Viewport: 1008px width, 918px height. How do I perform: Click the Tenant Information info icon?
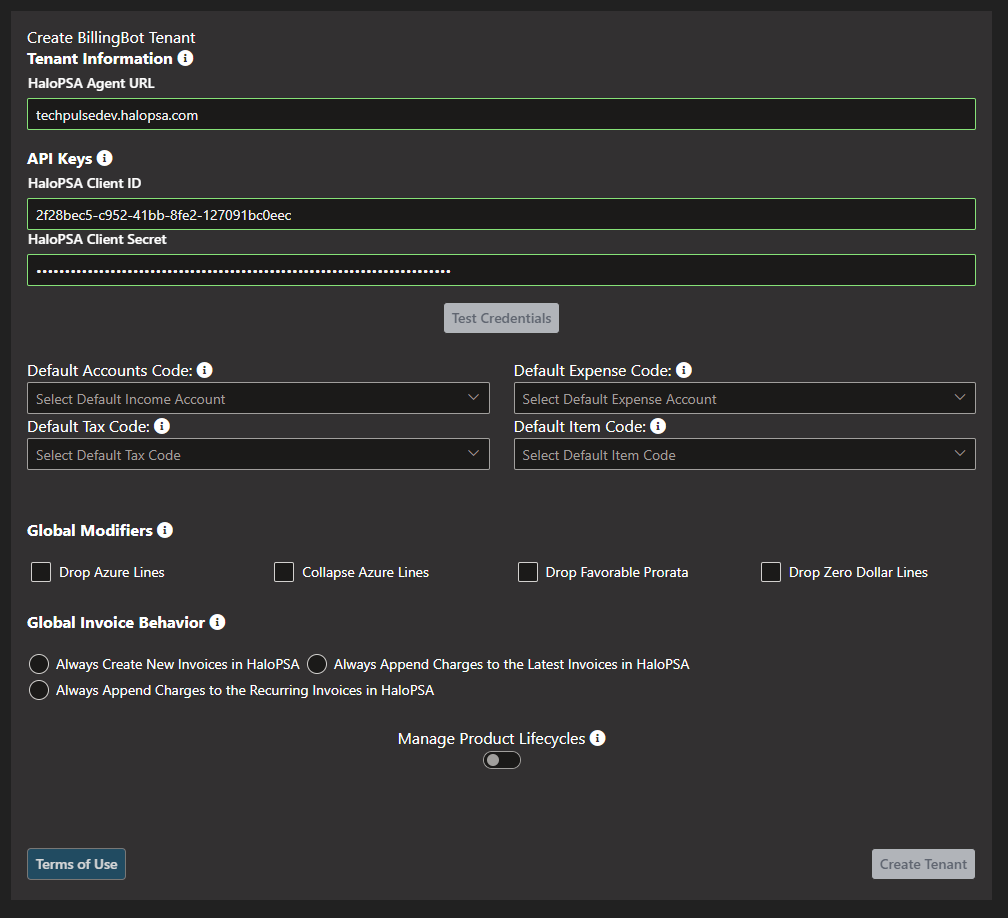click(x=185, y=58)
